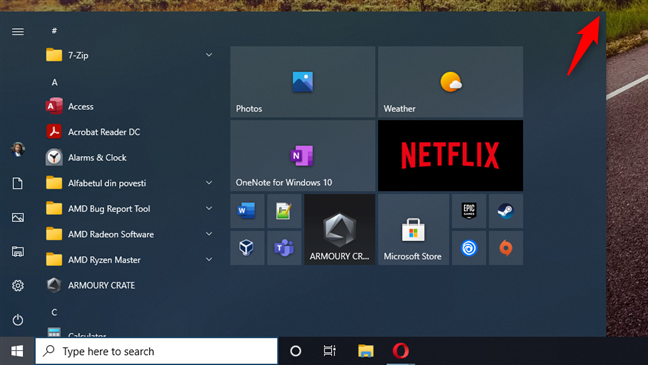The width and height of the screenshot is (648, 365).
Task: Switch to Opera browser on taskbar
Action: [400, 351]
